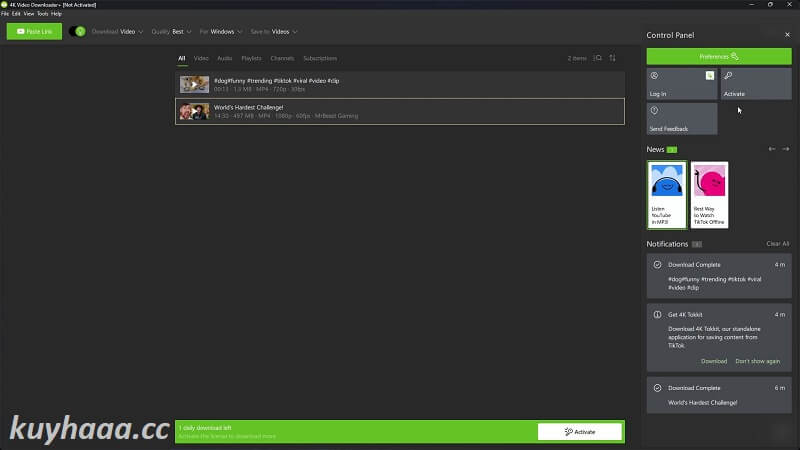
Task: Click the Log In tile
Action: click(682, 84)
